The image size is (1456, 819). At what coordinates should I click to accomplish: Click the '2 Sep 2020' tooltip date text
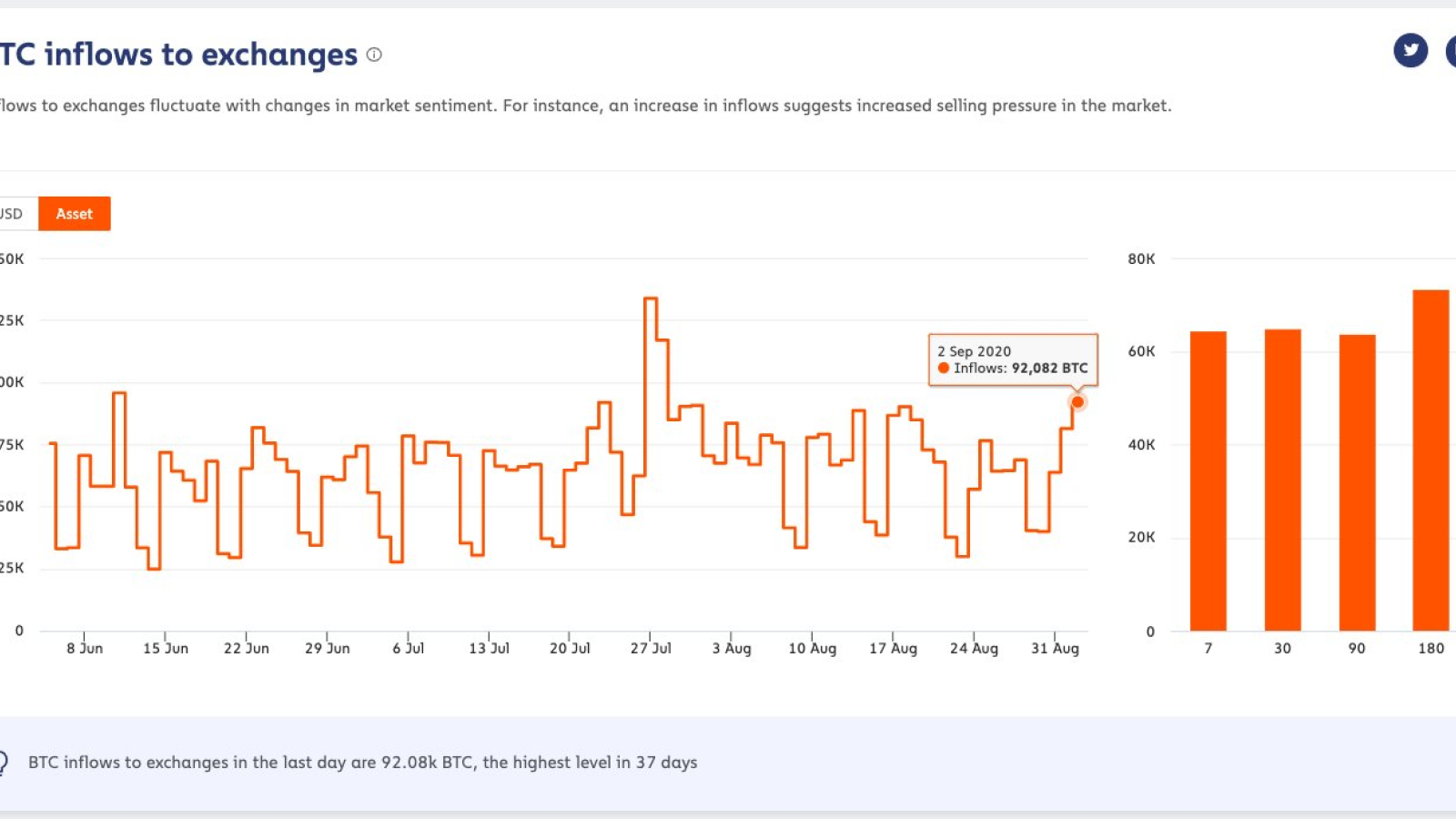(x=975, y=351)
